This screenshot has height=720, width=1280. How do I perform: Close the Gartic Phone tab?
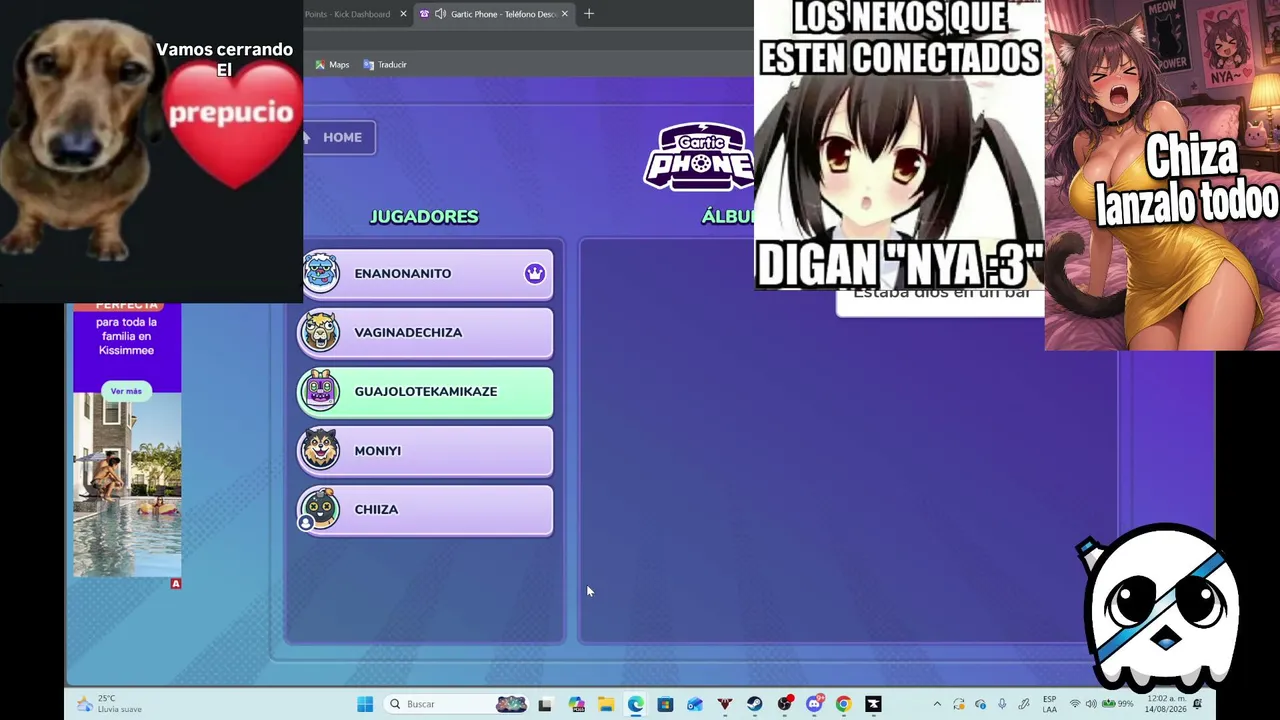(565, 14)
